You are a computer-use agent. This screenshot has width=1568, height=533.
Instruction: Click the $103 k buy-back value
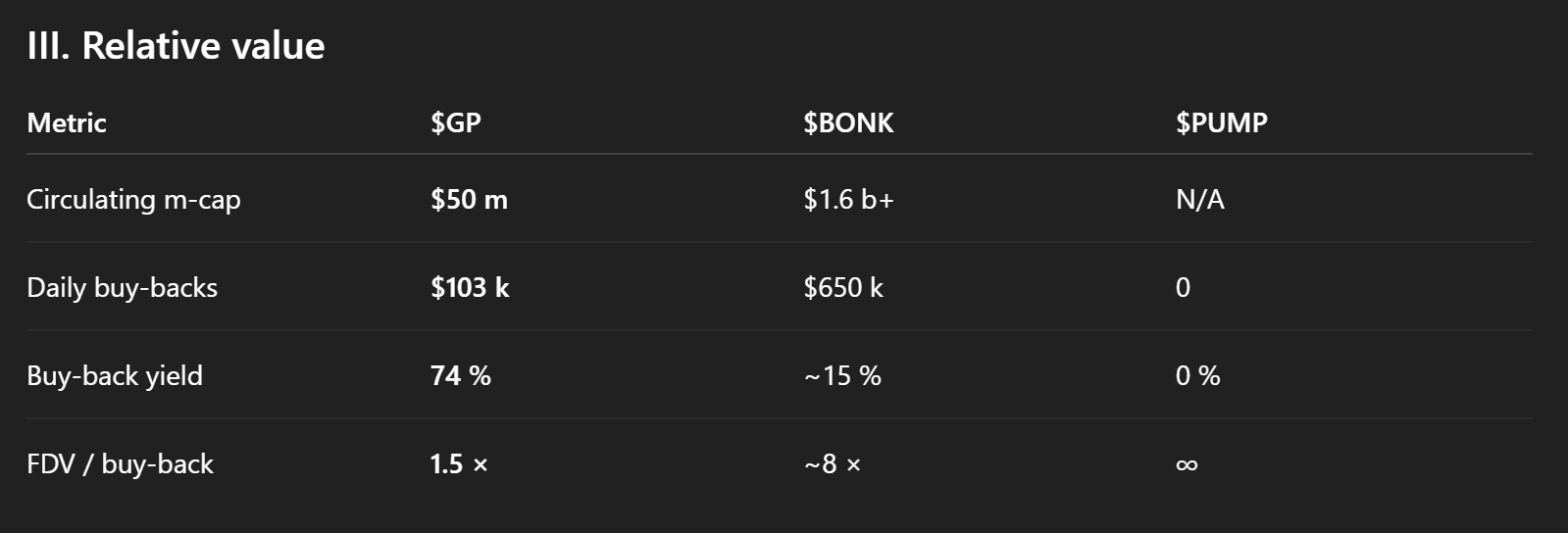point(470,287)
